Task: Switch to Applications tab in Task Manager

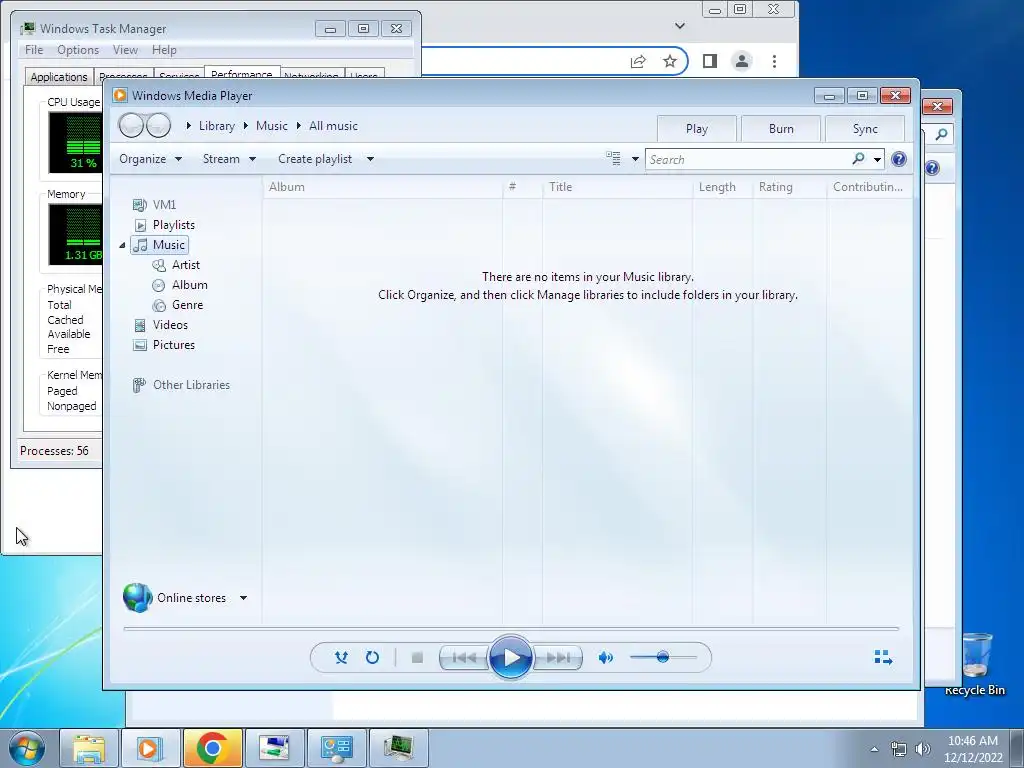Action: click(x=59, y=76)
